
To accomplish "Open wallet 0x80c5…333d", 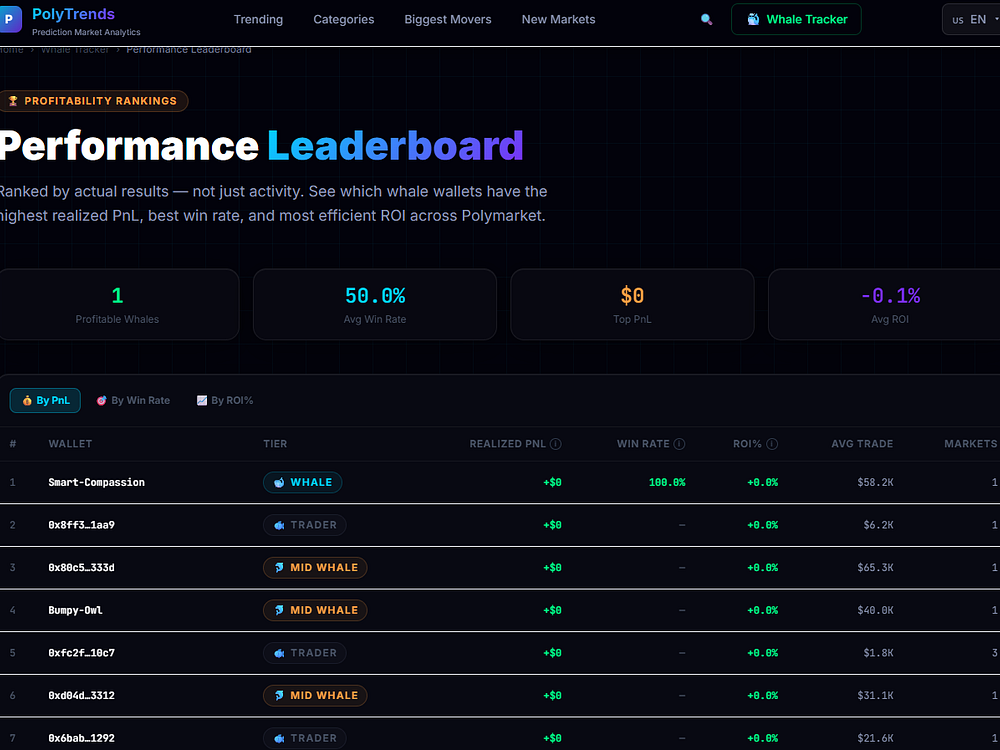I will click(82, 568).
